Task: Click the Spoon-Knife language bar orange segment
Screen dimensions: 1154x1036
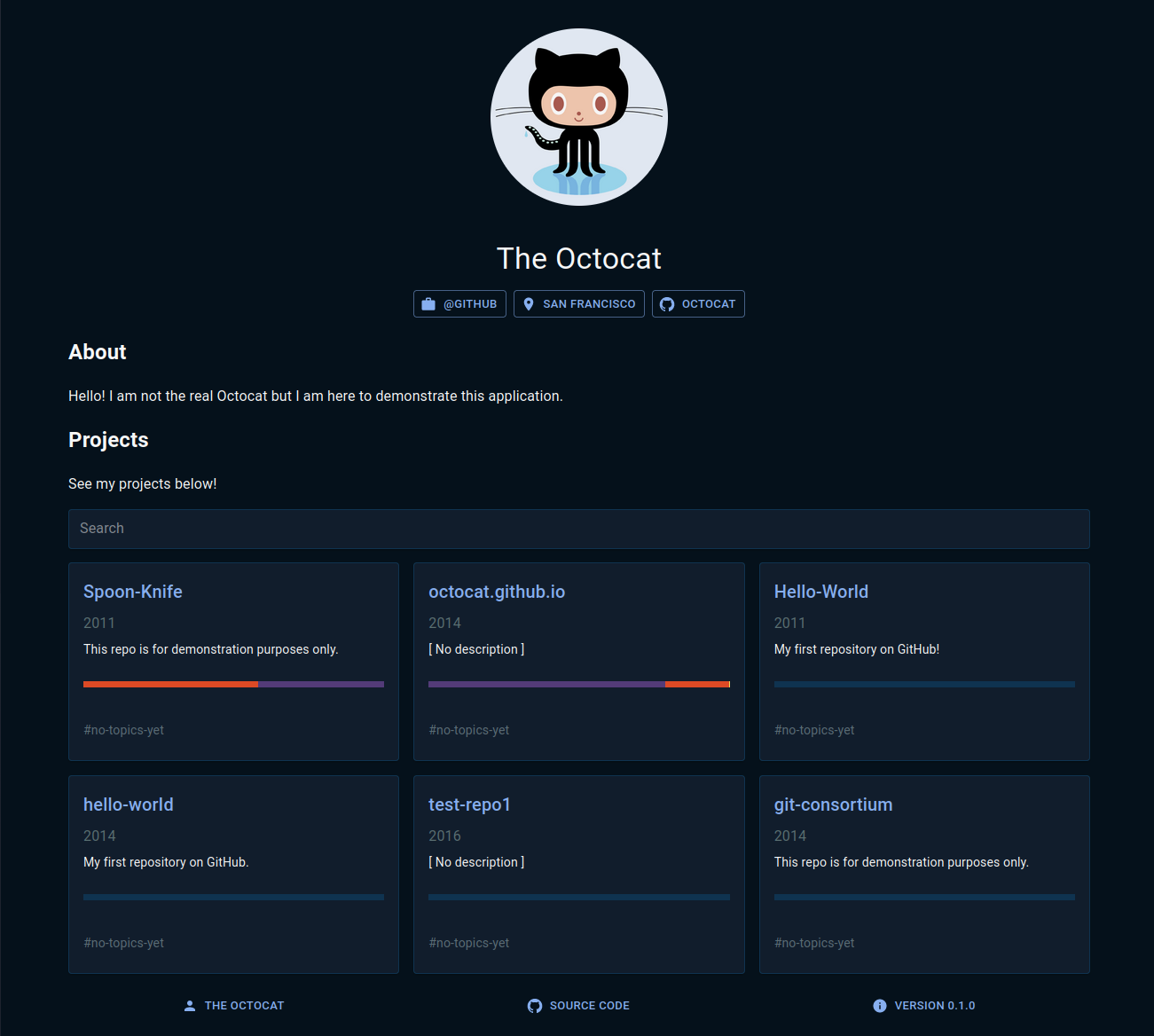Action: 170,685
